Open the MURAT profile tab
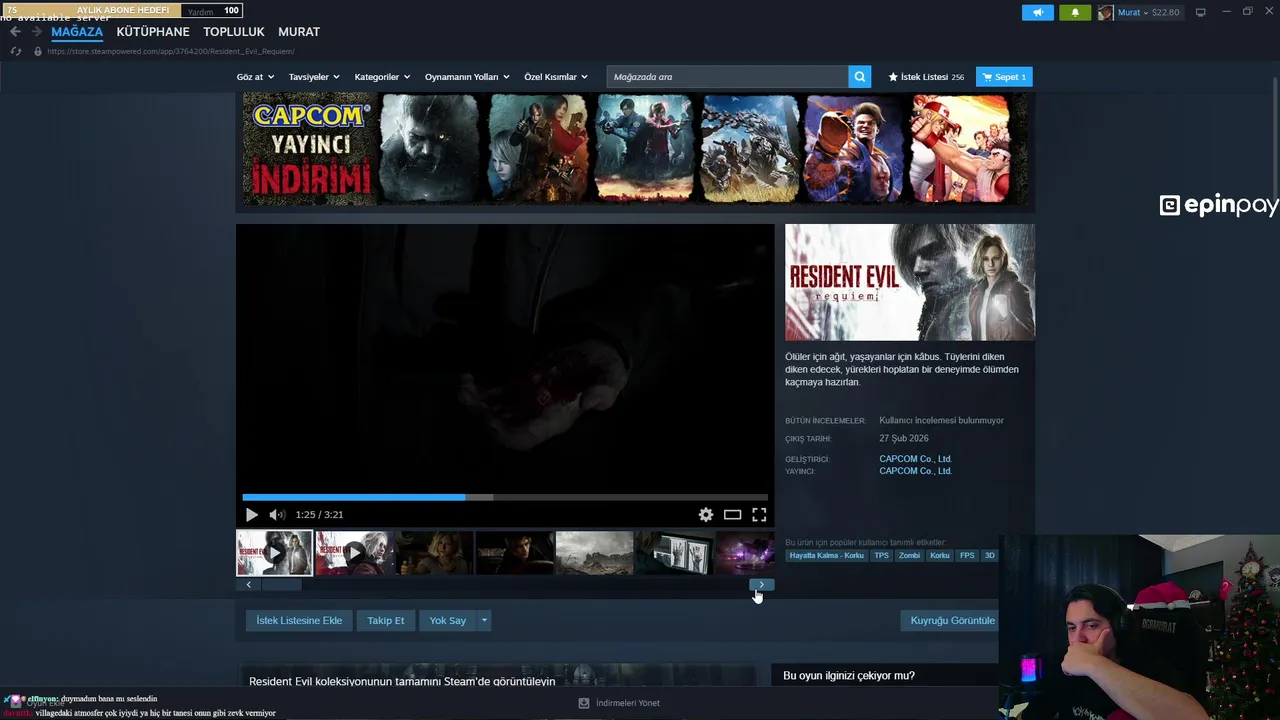 click(x=299, y=32)
